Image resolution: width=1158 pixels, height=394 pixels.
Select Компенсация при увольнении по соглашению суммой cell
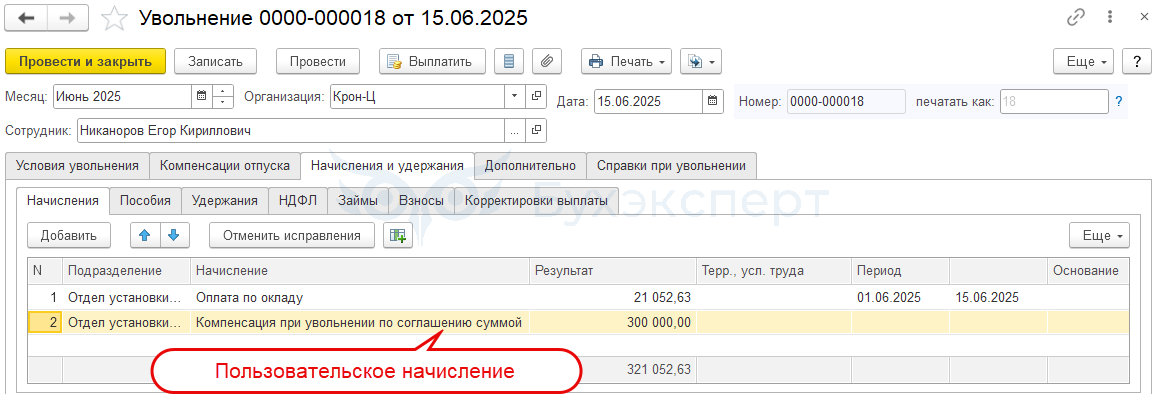(x=360, y=322)
